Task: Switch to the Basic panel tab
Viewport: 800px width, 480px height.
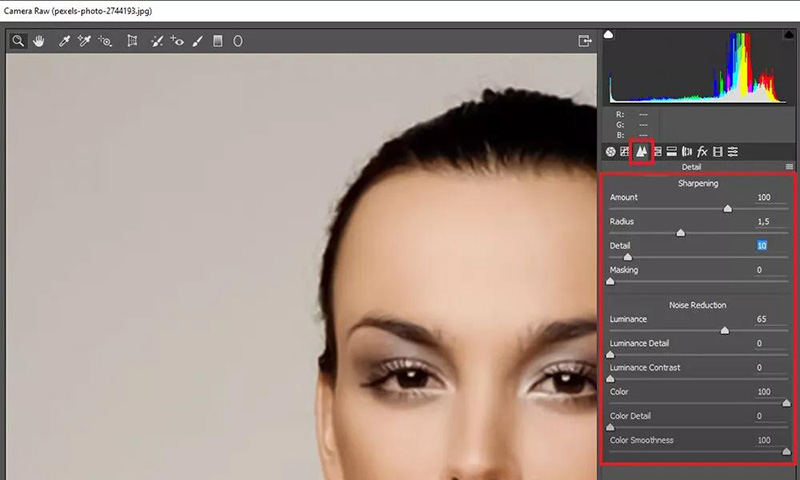Action: pos(610,151)
